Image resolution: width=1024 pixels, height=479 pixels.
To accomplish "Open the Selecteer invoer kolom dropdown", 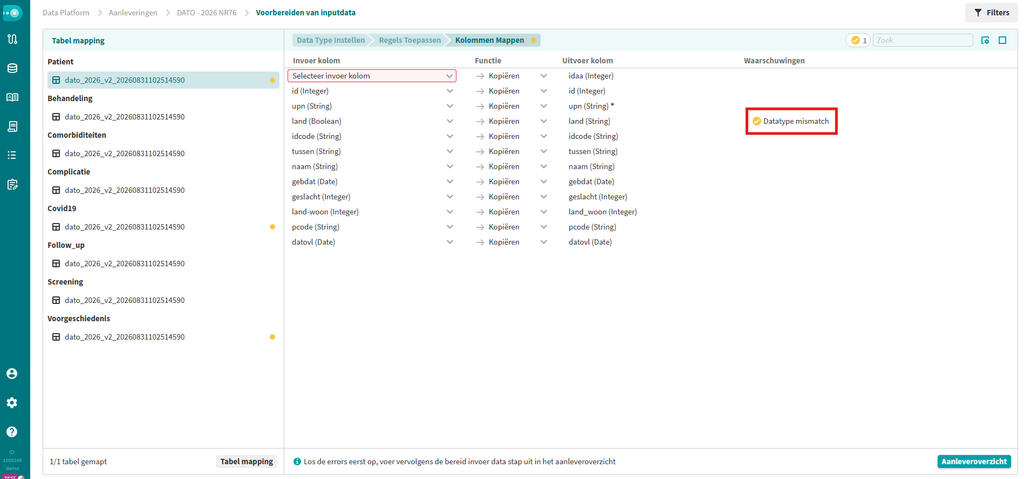I will point(372,76).
